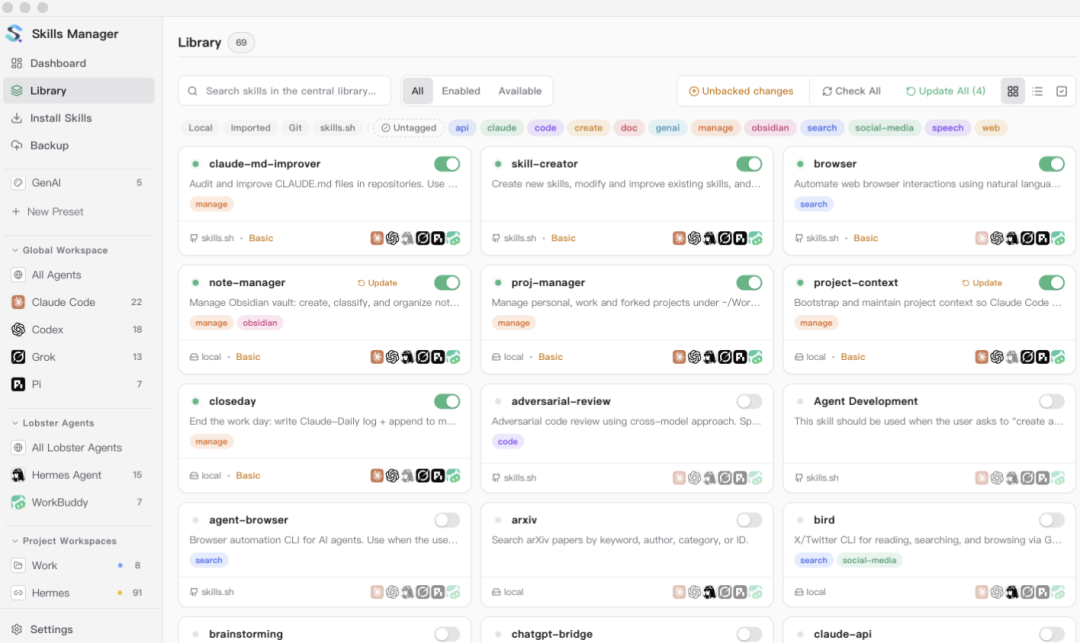Click Update link on note-manager card

tap(377, 283)
